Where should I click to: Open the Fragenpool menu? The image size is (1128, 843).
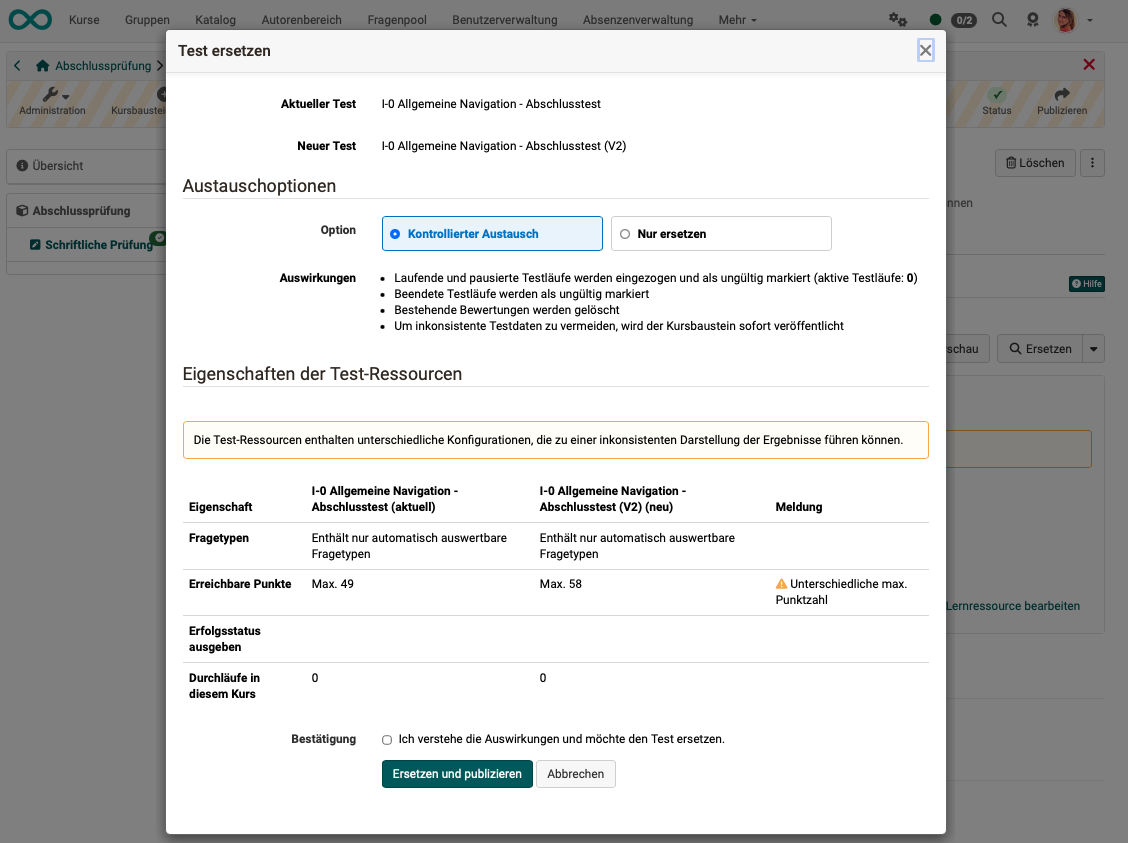[x=397, y=19]
